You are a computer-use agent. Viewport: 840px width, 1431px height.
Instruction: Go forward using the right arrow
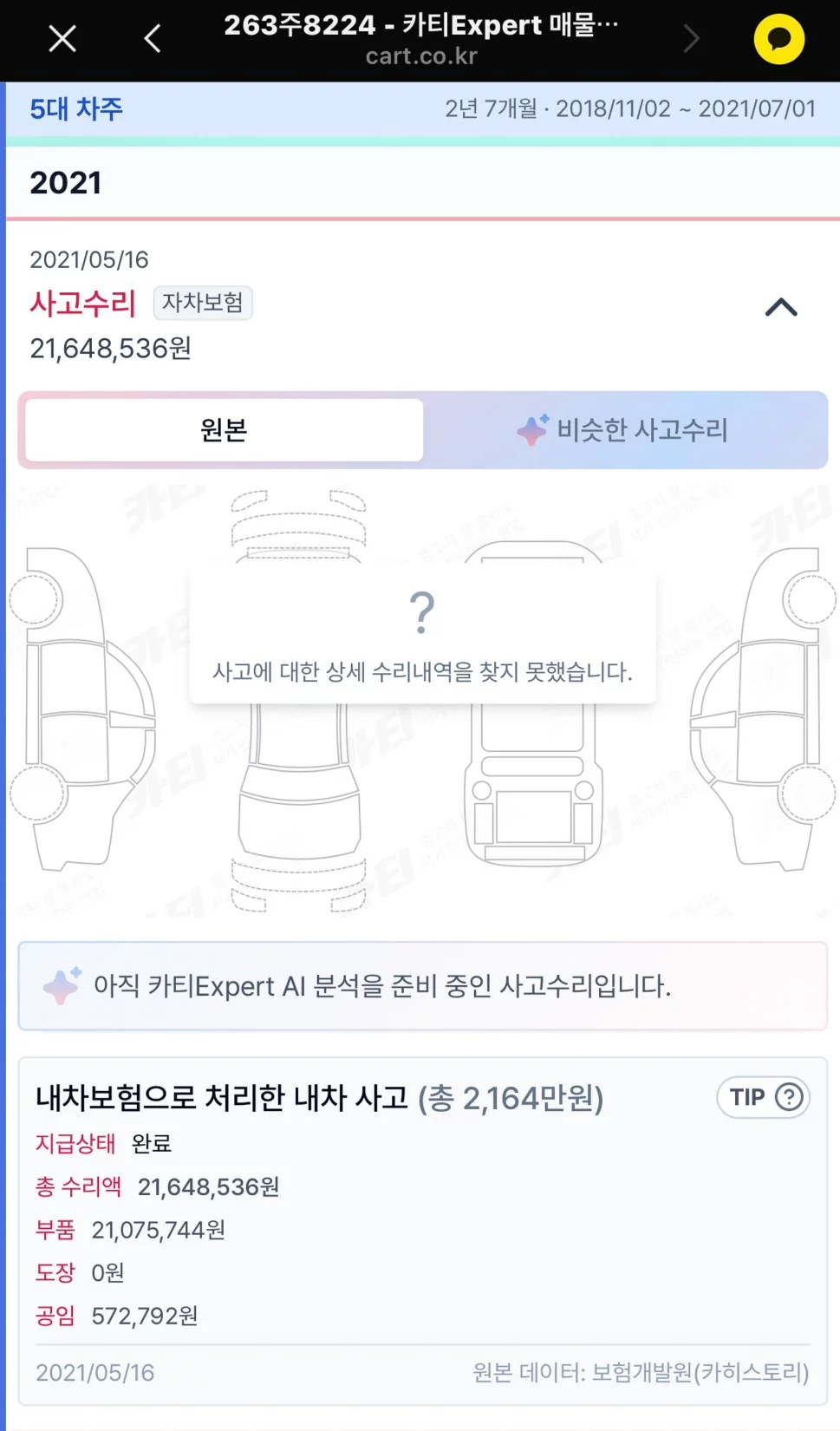pos(691,39)
